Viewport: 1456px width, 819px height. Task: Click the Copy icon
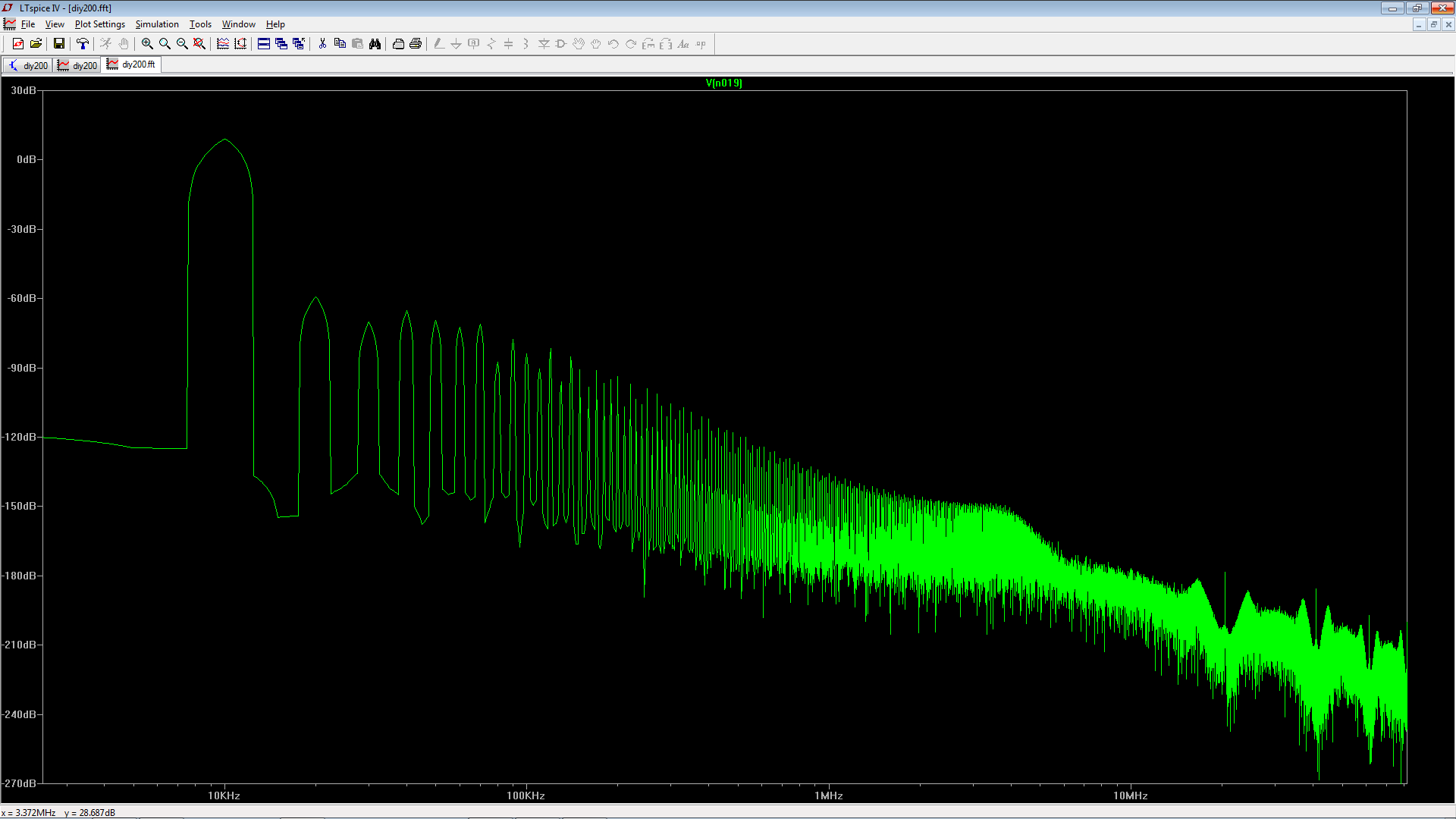[340, 44]
